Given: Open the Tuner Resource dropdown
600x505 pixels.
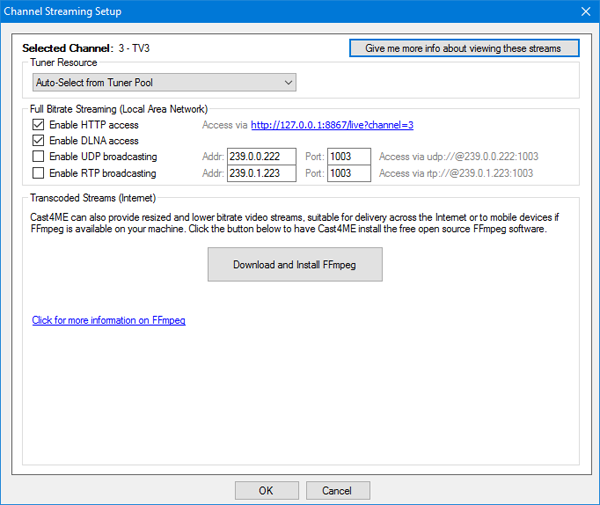Looking at the screenshot, I should 164,82.
